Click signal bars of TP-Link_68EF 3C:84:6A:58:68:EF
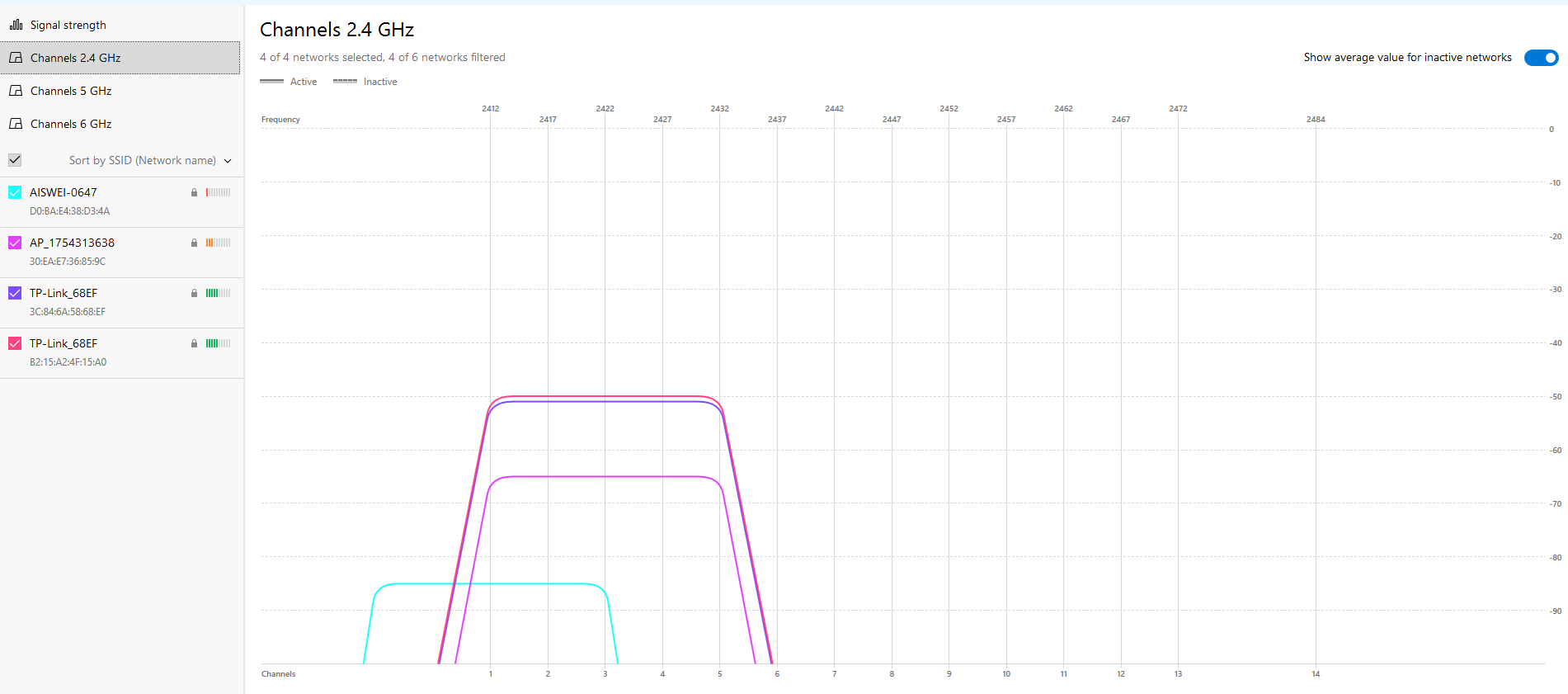 click(218, 293)
